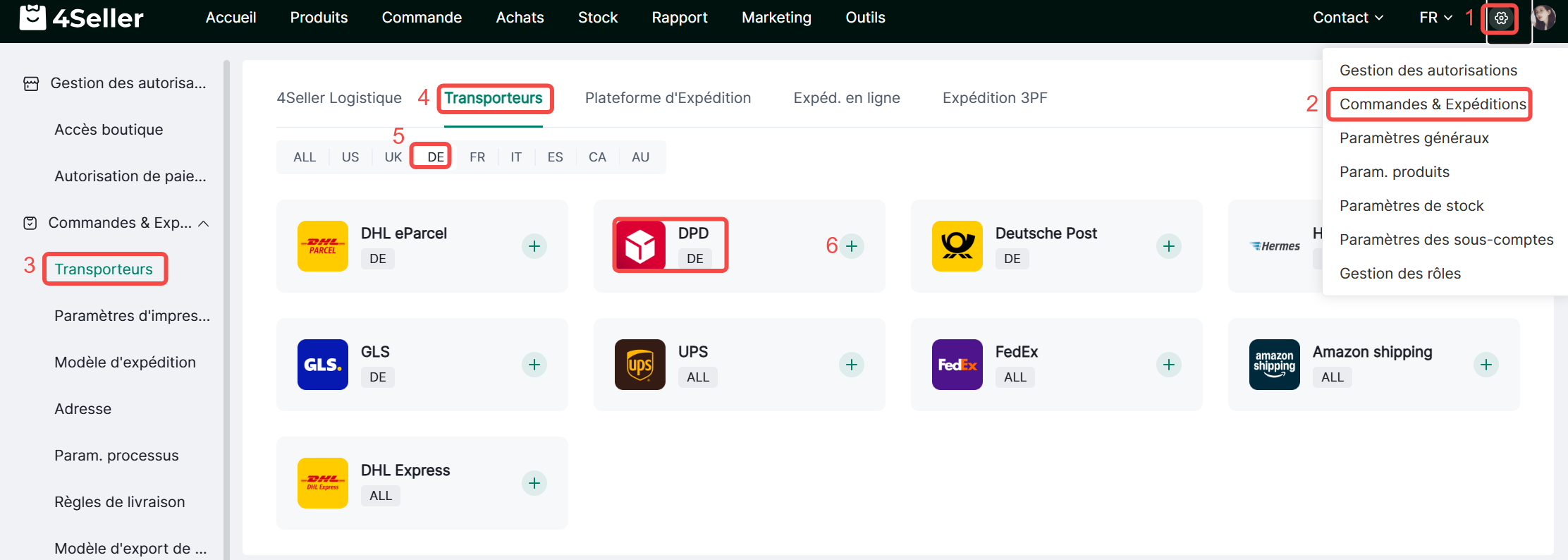Image resolution: width=1568 pixels, height=560 pixels.
Task: Choose Commandes & Expéditions from settings menu
Action: tap(1432, 104)
